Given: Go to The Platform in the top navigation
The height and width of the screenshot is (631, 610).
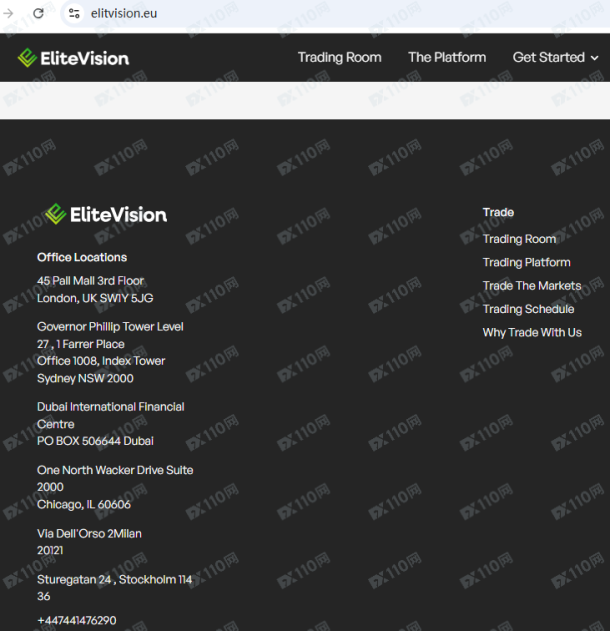Looking at the screenshot, I should [x=447, y=58].
